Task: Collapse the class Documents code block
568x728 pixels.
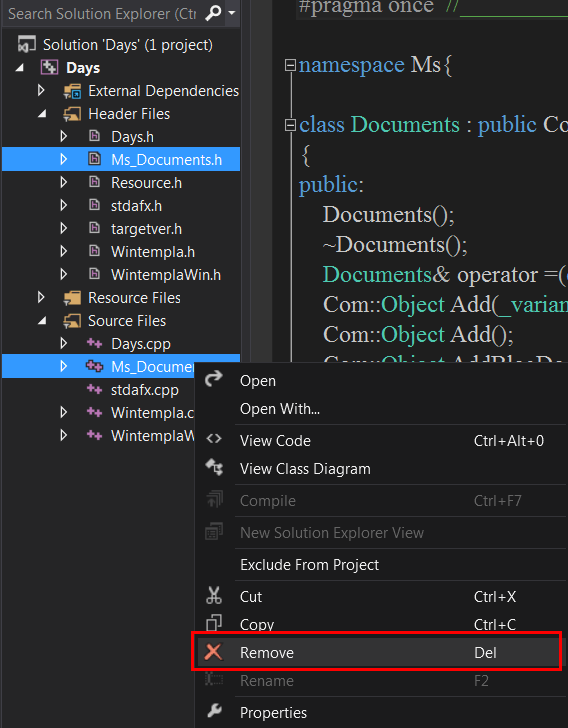Action: click(290, 125)
